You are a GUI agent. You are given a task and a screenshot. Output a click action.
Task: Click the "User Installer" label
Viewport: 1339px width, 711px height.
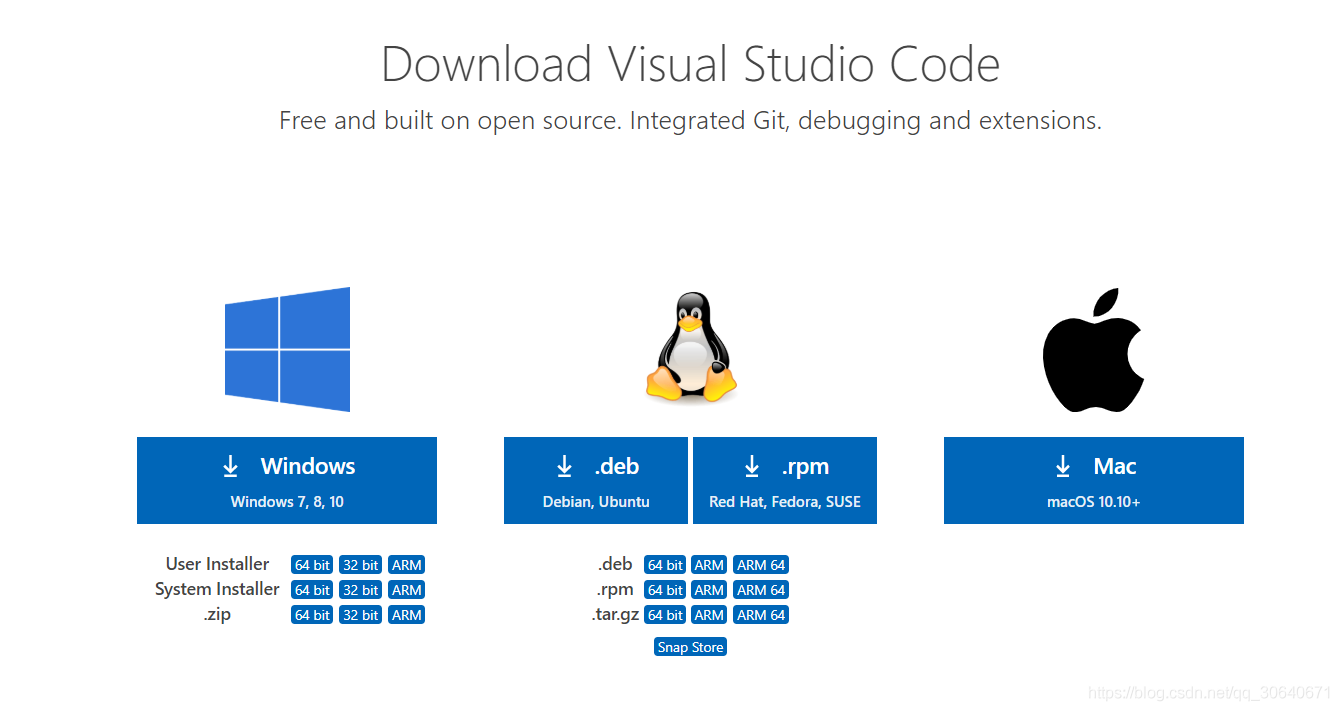pyautogui.click(x=217, y=564)
